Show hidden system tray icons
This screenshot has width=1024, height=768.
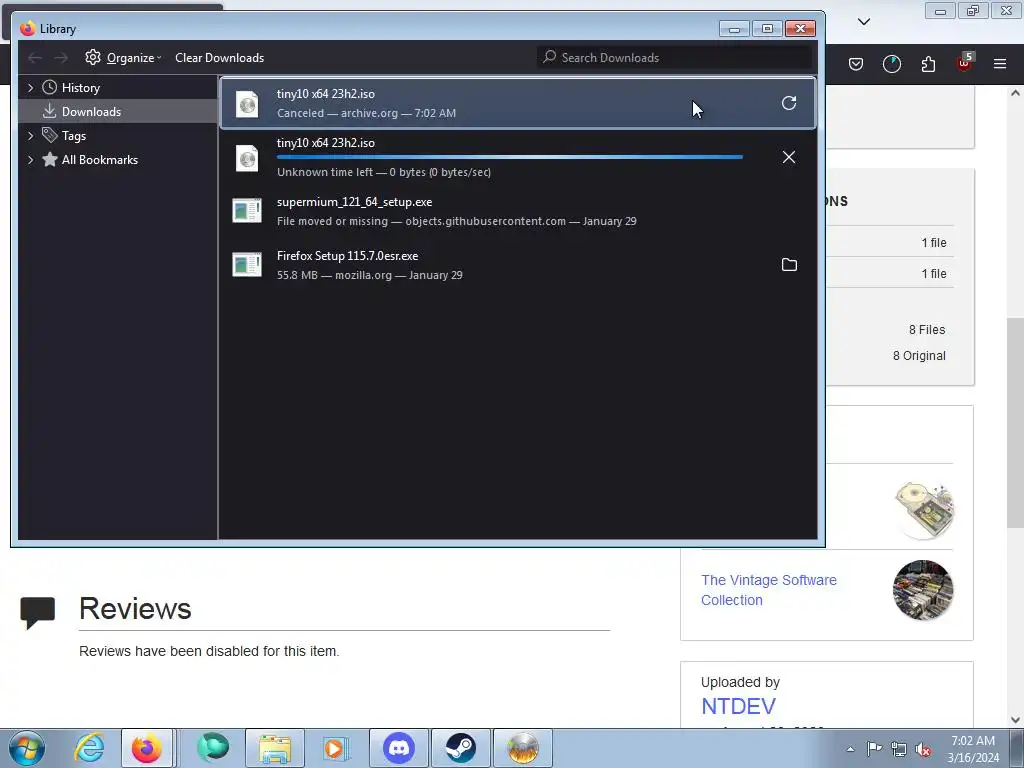point(850,749)
